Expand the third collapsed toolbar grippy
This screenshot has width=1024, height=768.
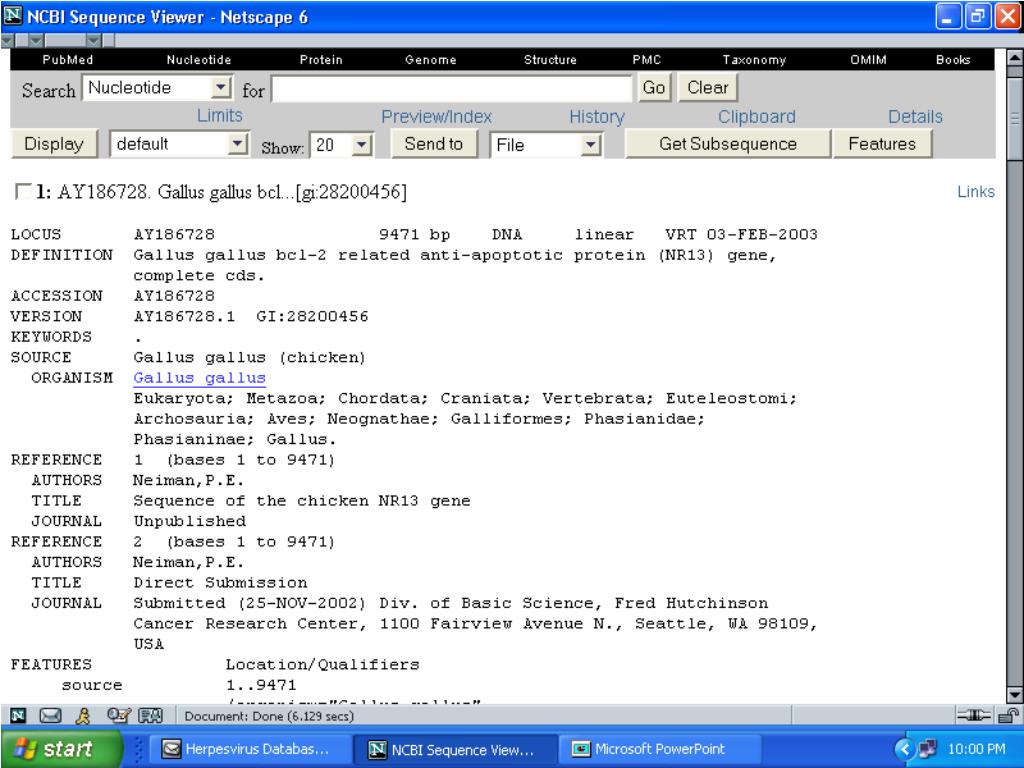[x=93, y=40]
